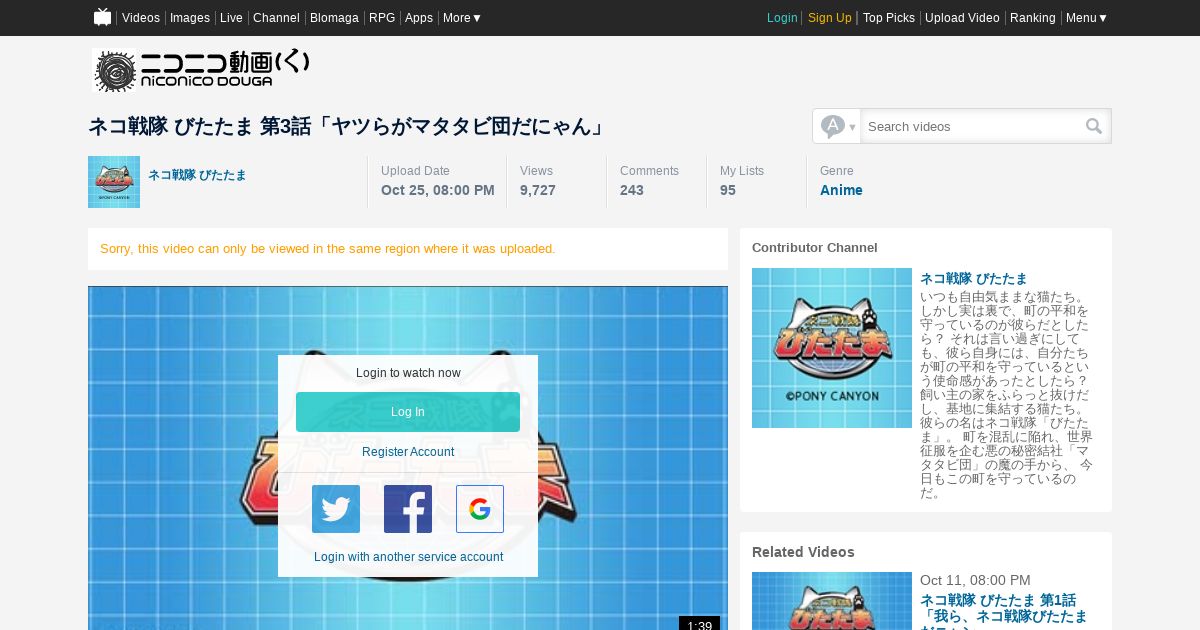This screenshot has height=630, width=1200.
Task: Open Top Picks page
Action: [889, 17]
